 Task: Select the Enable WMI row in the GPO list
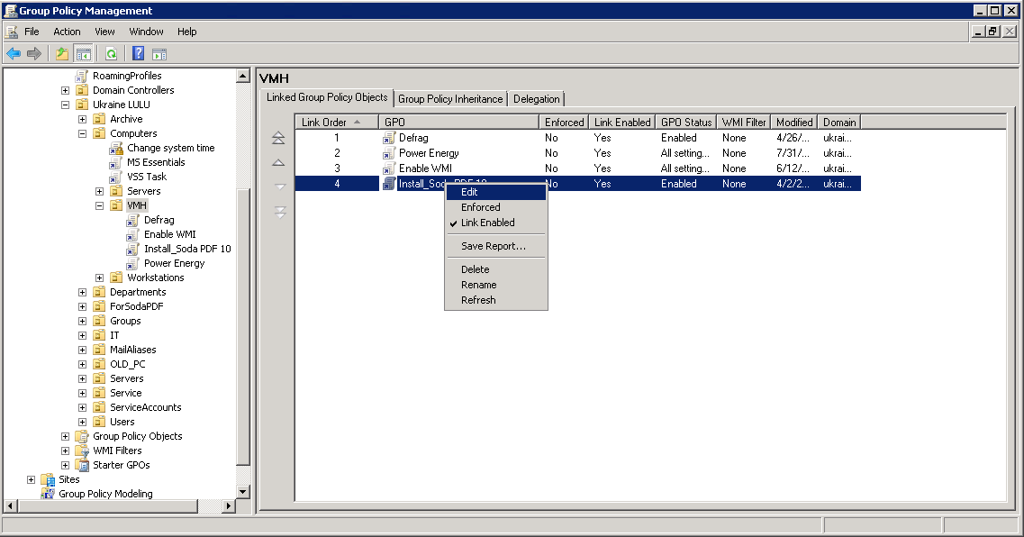point(577,169)
